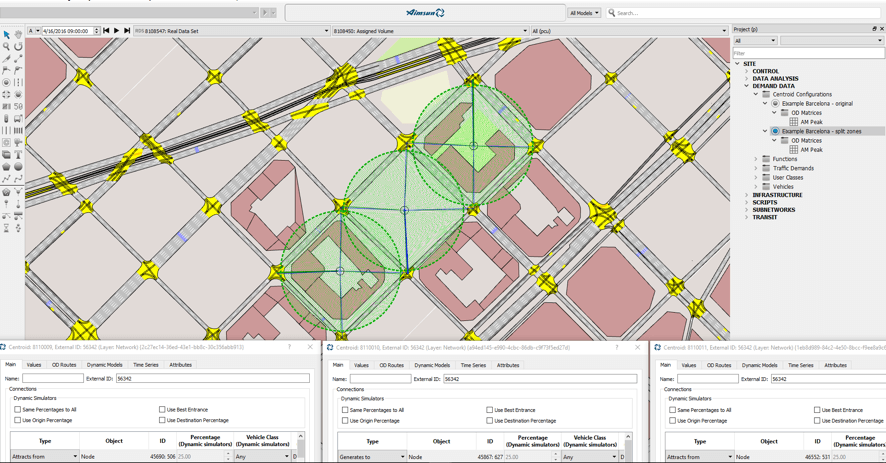Switch to Time Series tab in centroid 8110010

point(473,365)
